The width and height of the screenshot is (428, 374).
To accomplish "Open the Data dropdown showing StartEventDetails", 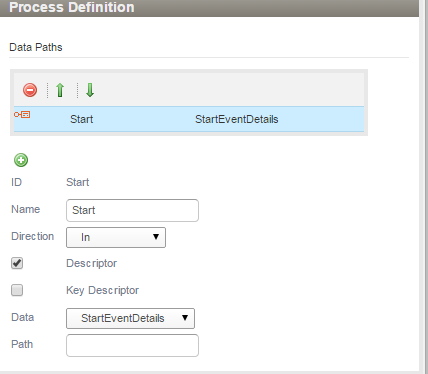I will point(130,318).
